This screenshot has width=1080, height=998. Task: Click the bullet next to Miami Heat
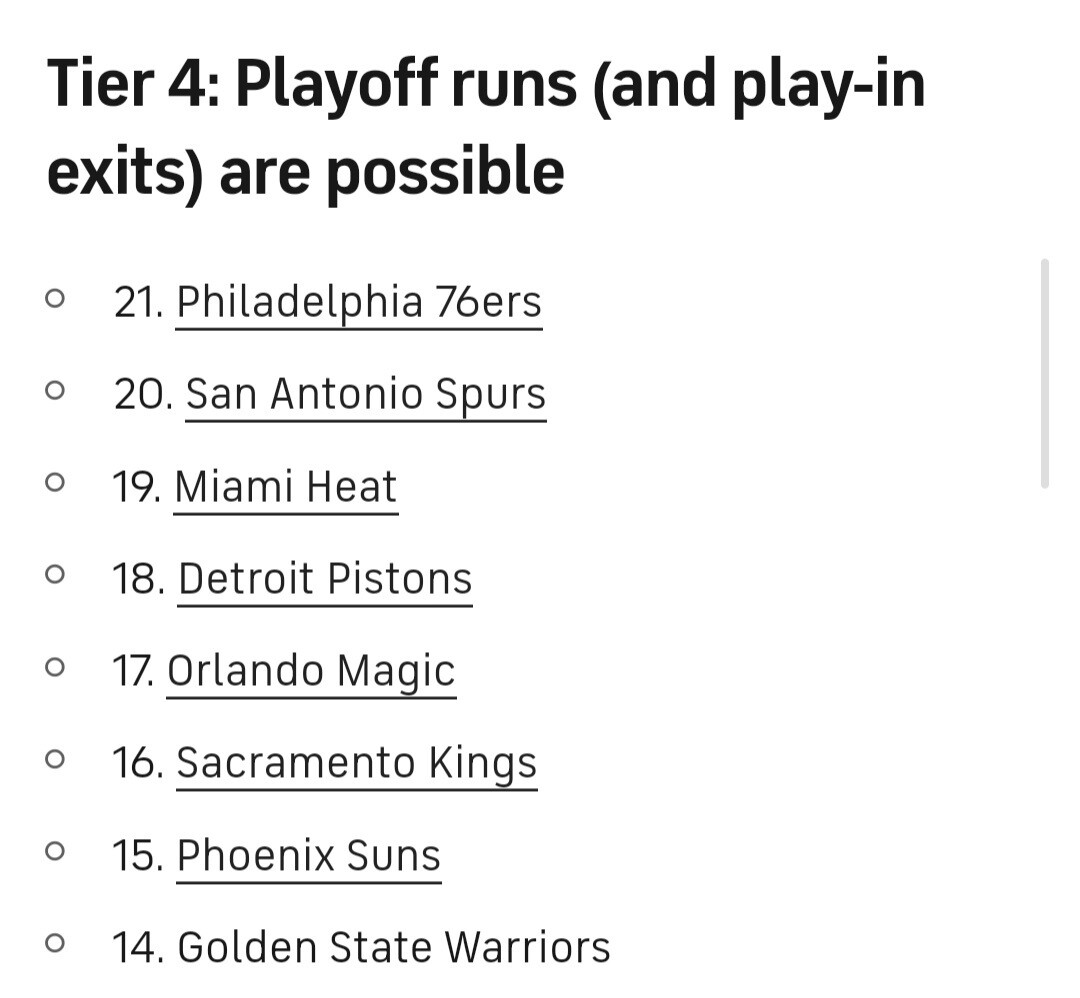56,483
